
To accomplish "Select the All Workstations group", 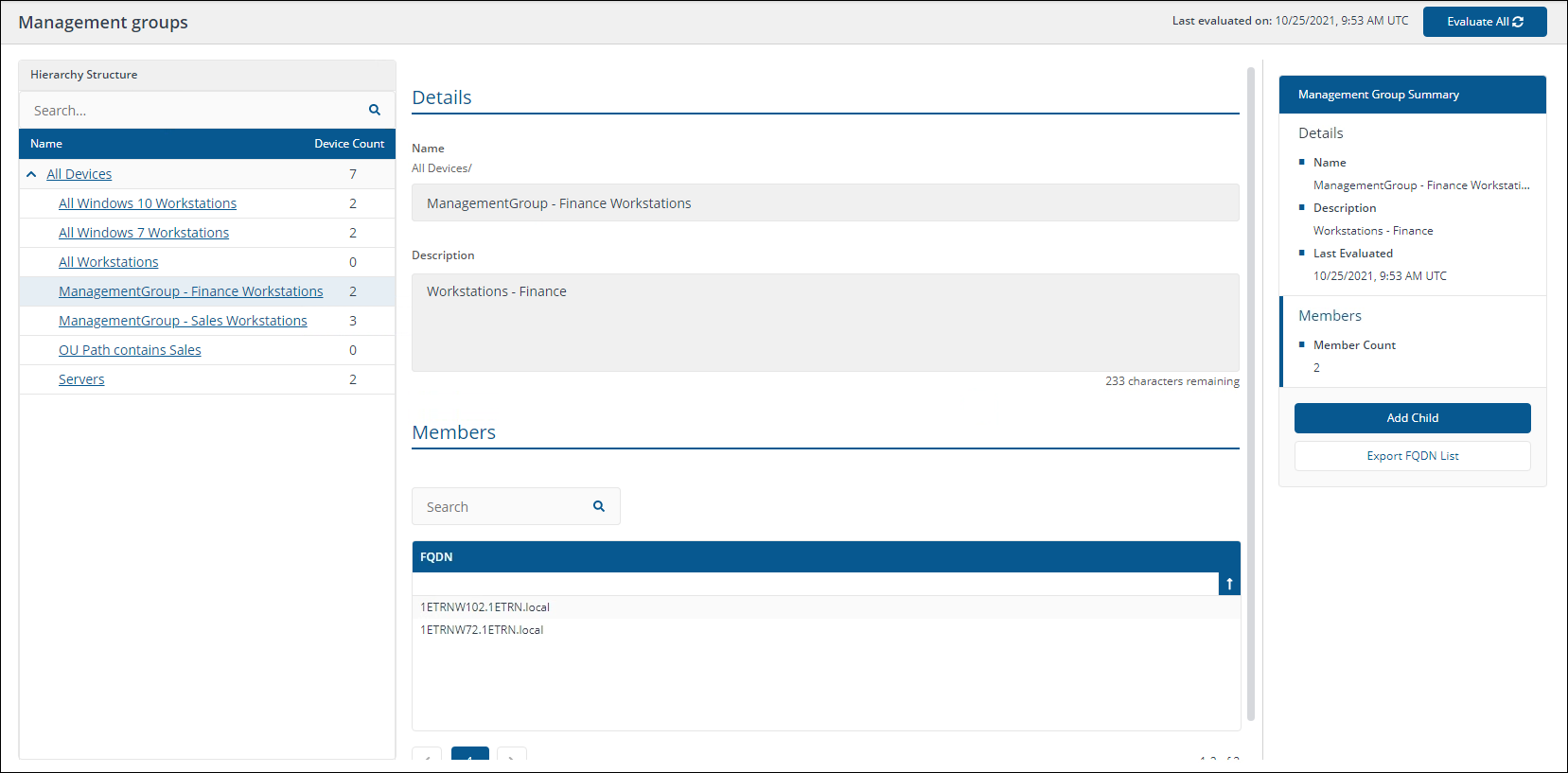I will (x=109, y=262).
